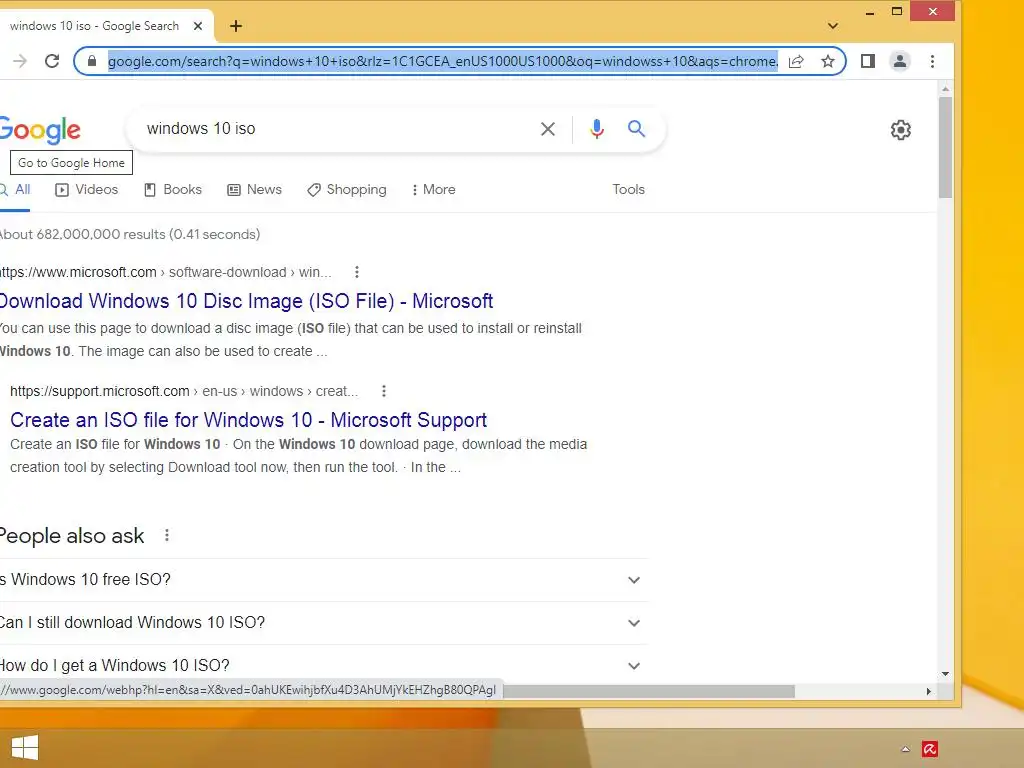Click the horizontal scrollbar thumb
This screenshot has height=768, width=1024.
coord(648,691)
